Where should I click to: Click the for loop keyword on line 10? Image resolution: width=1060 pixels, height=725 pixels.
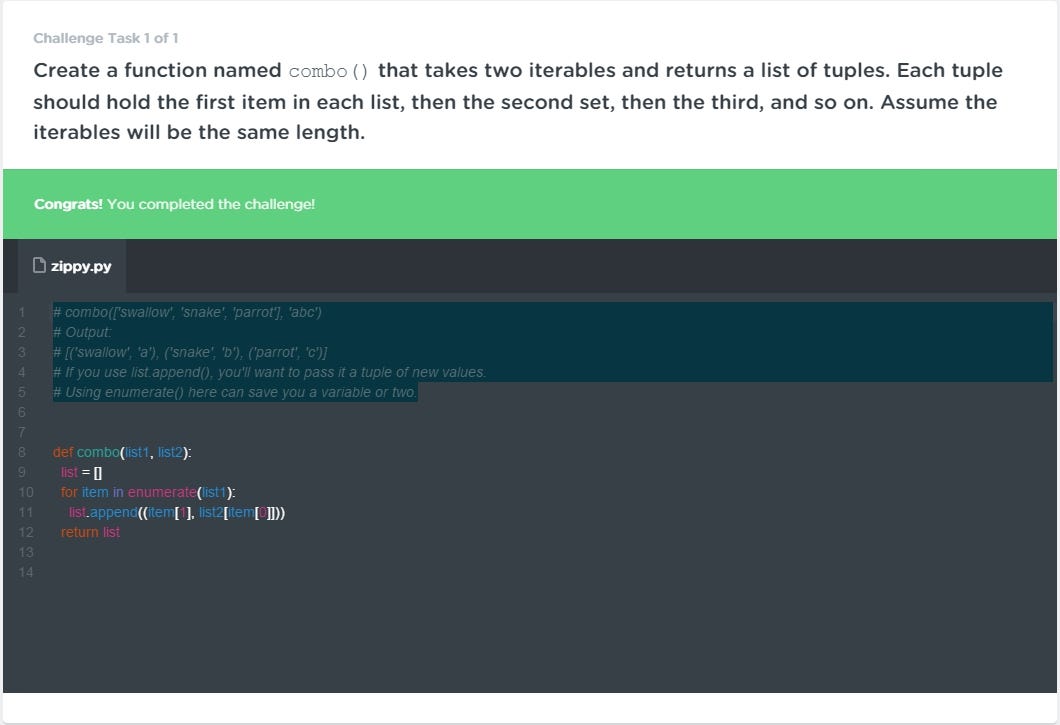click(x=67, y=492)
